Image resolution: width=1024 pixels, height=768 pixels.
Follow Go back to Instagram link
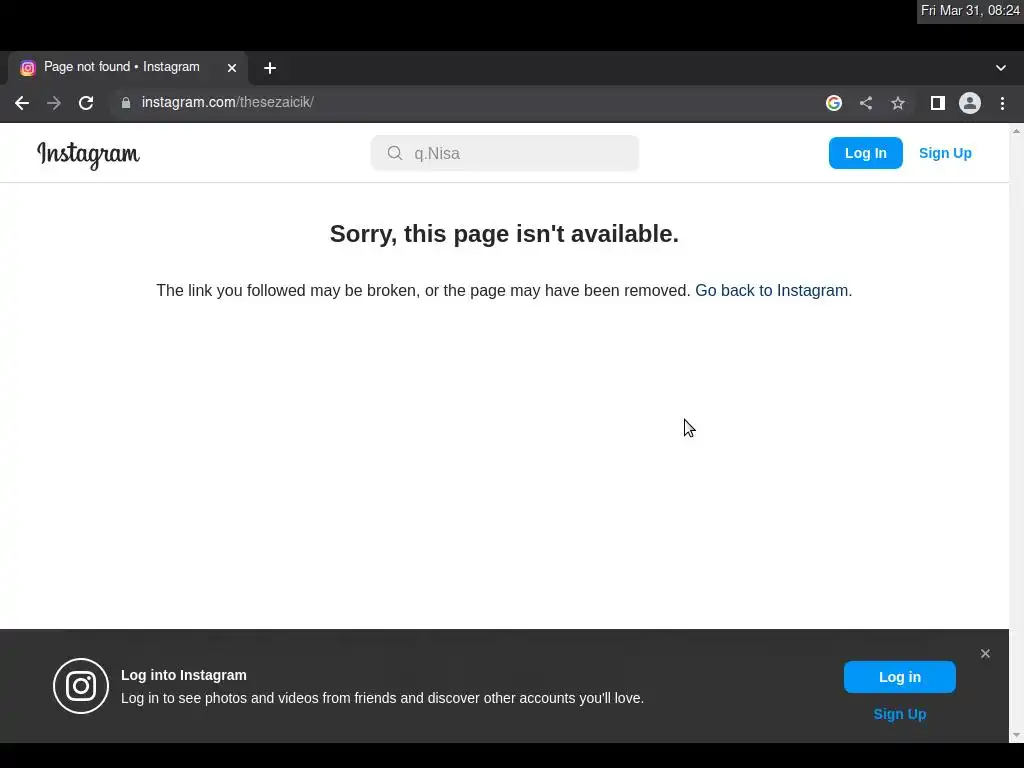click(x=771, y=291)
